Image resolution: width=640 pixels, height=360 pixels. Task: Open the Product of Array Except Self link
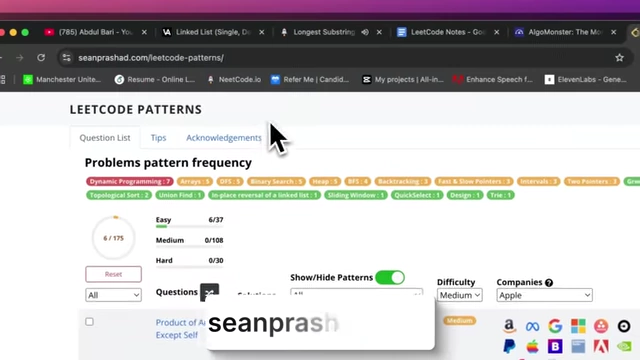[x=180, y=329]
